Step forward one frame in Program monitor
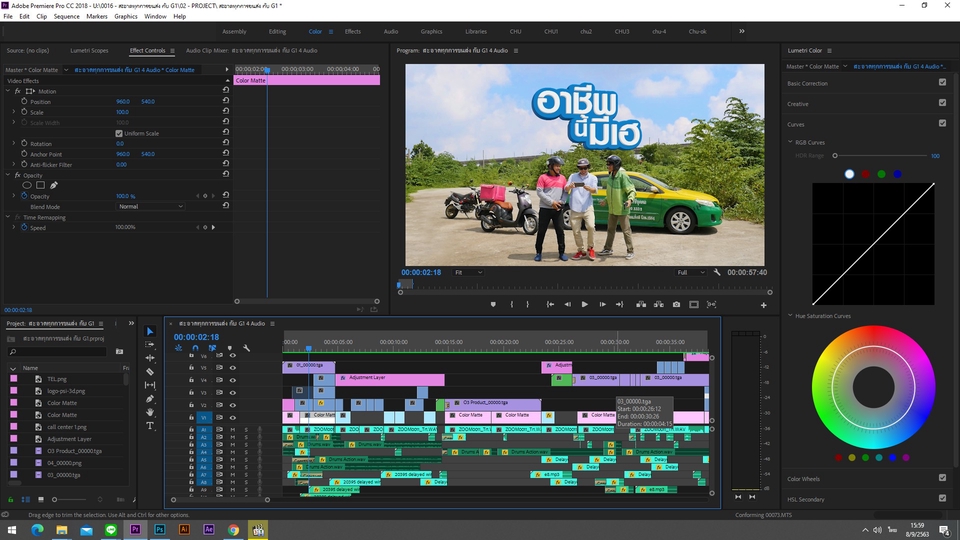Screen dimensions: 960x540 (602, 304)
